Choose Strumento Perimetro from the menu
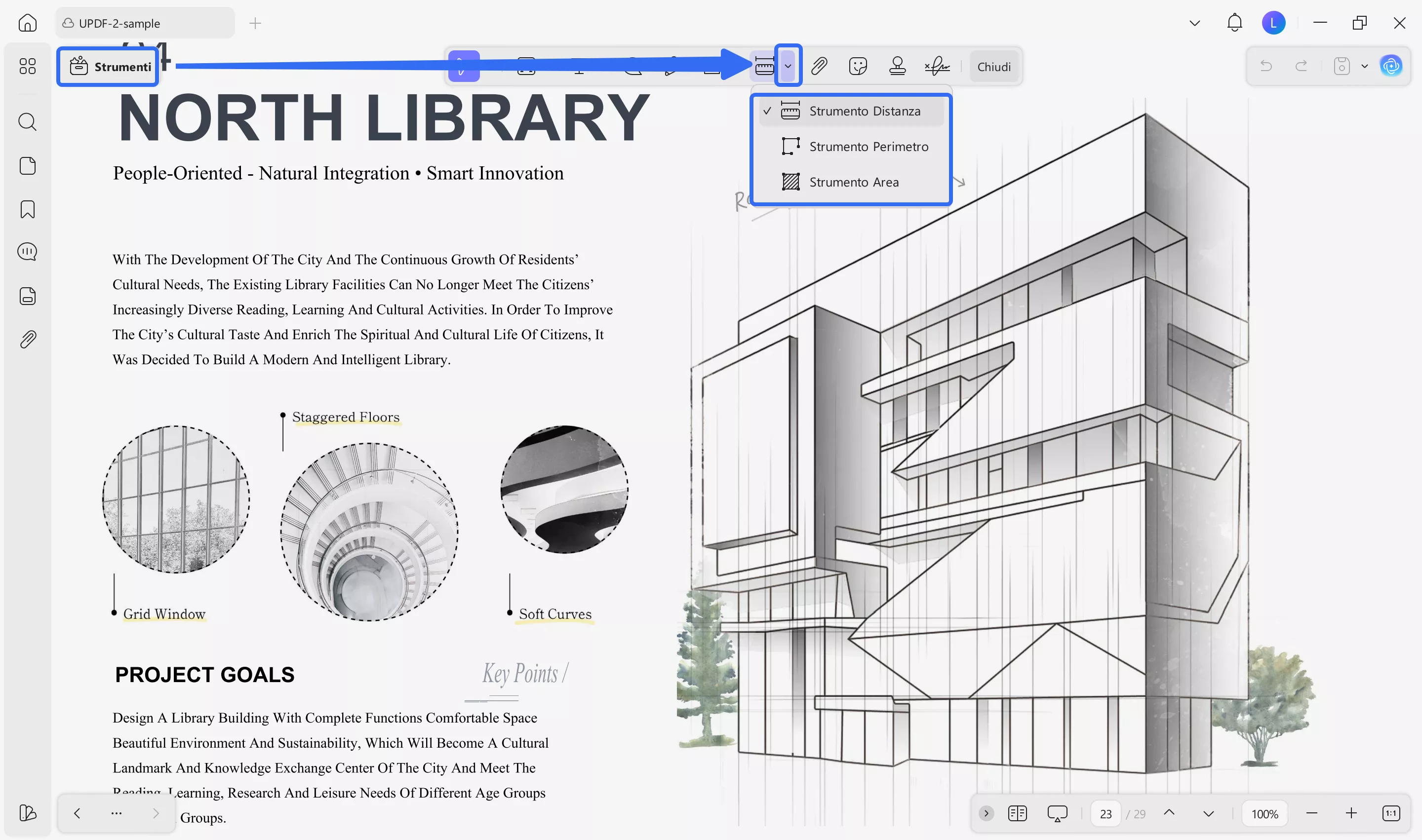 pyautogui.click(x=868, y=147)
